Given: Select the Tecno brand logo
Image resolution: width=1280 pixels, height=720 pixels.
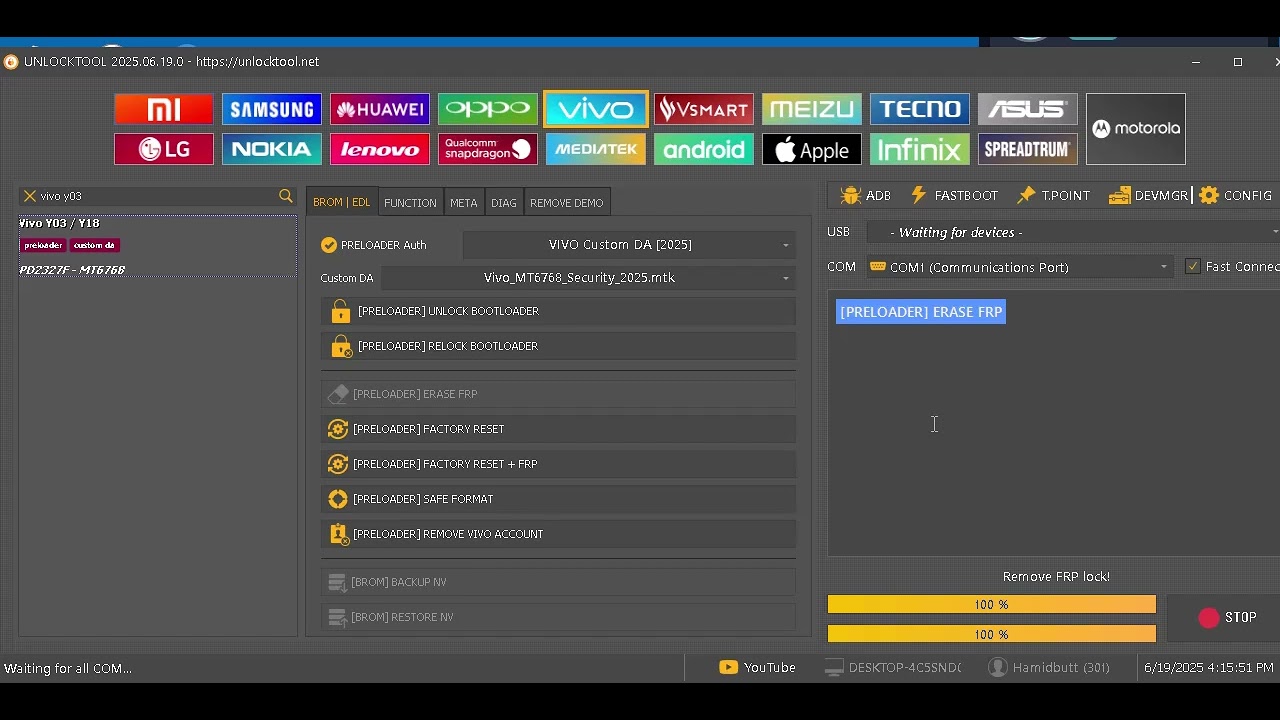Looking at the screenshot, I should [x=920, y=109].
